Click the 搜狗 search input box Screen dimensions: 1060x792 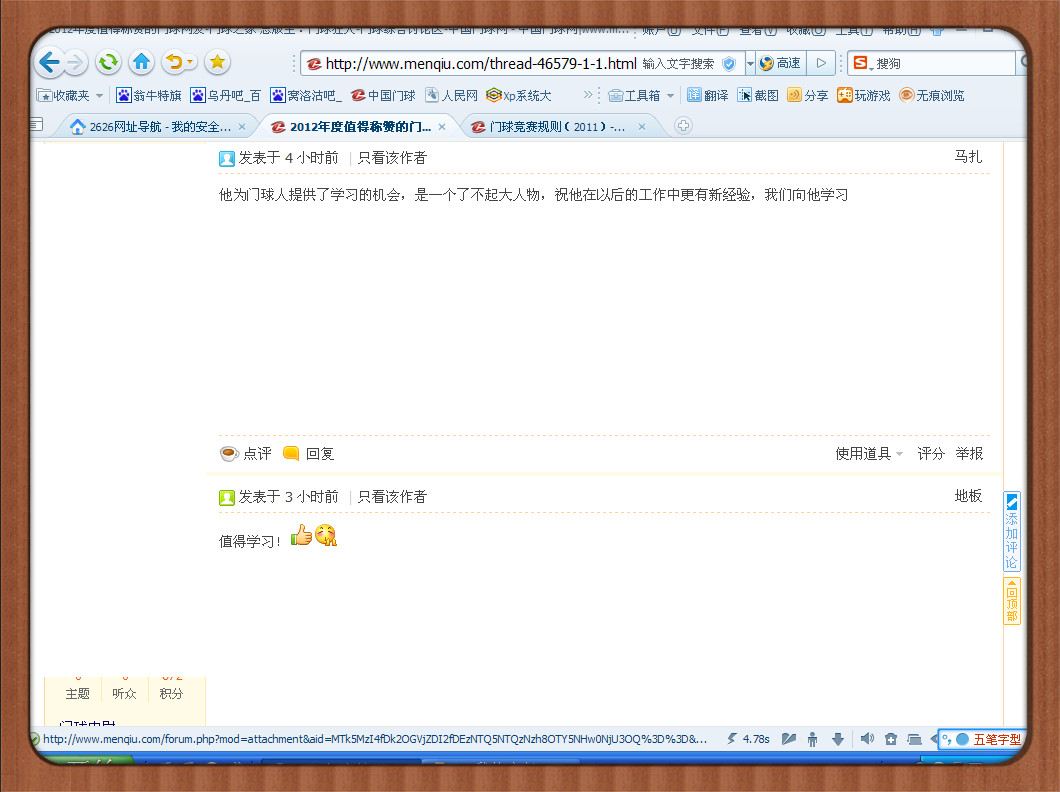tap(940, 63)
